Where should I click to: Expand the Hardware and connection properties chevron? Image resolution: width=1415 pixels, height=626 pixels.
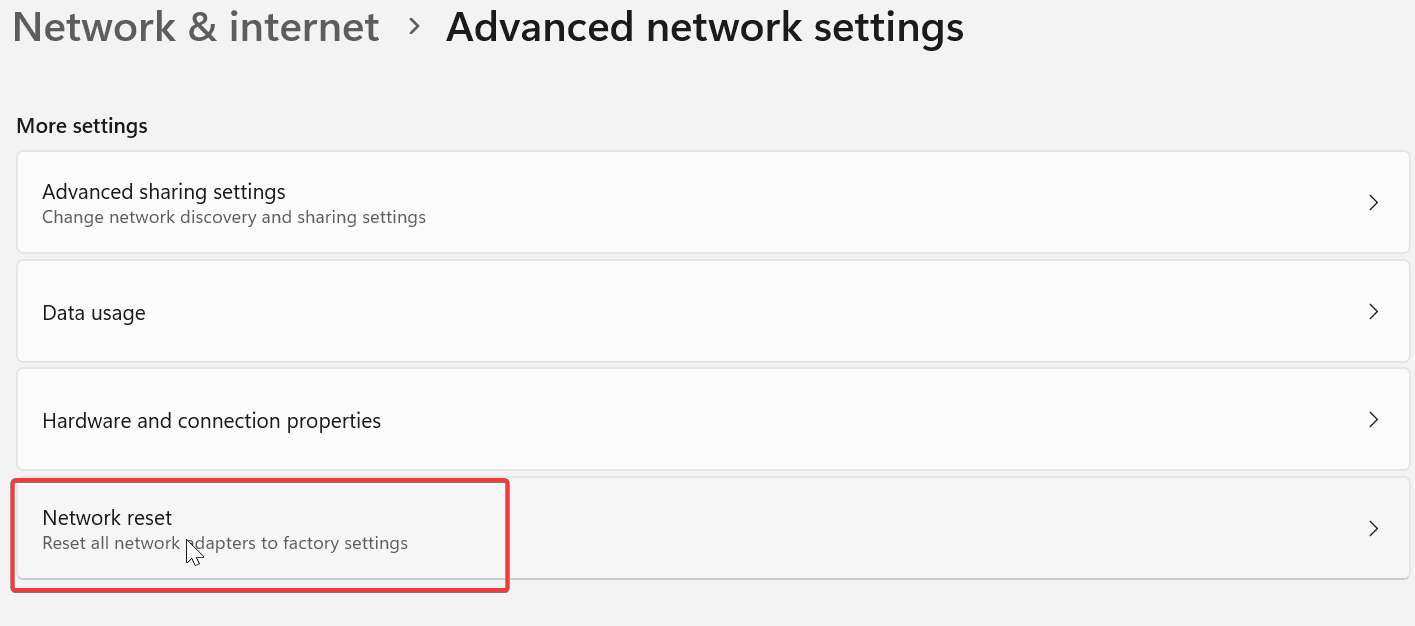pyautogui.click(x=1374, y=420)
